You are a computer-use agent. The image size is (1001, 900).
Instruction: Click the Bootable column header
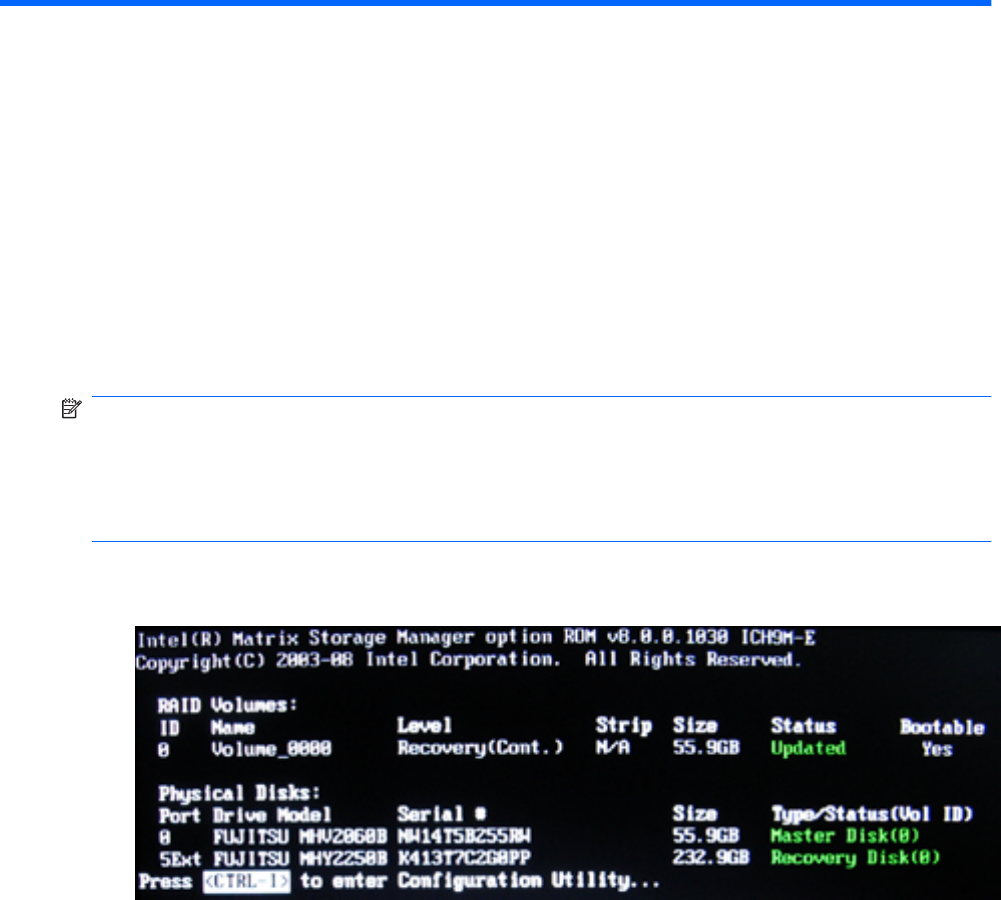(942, 727)
